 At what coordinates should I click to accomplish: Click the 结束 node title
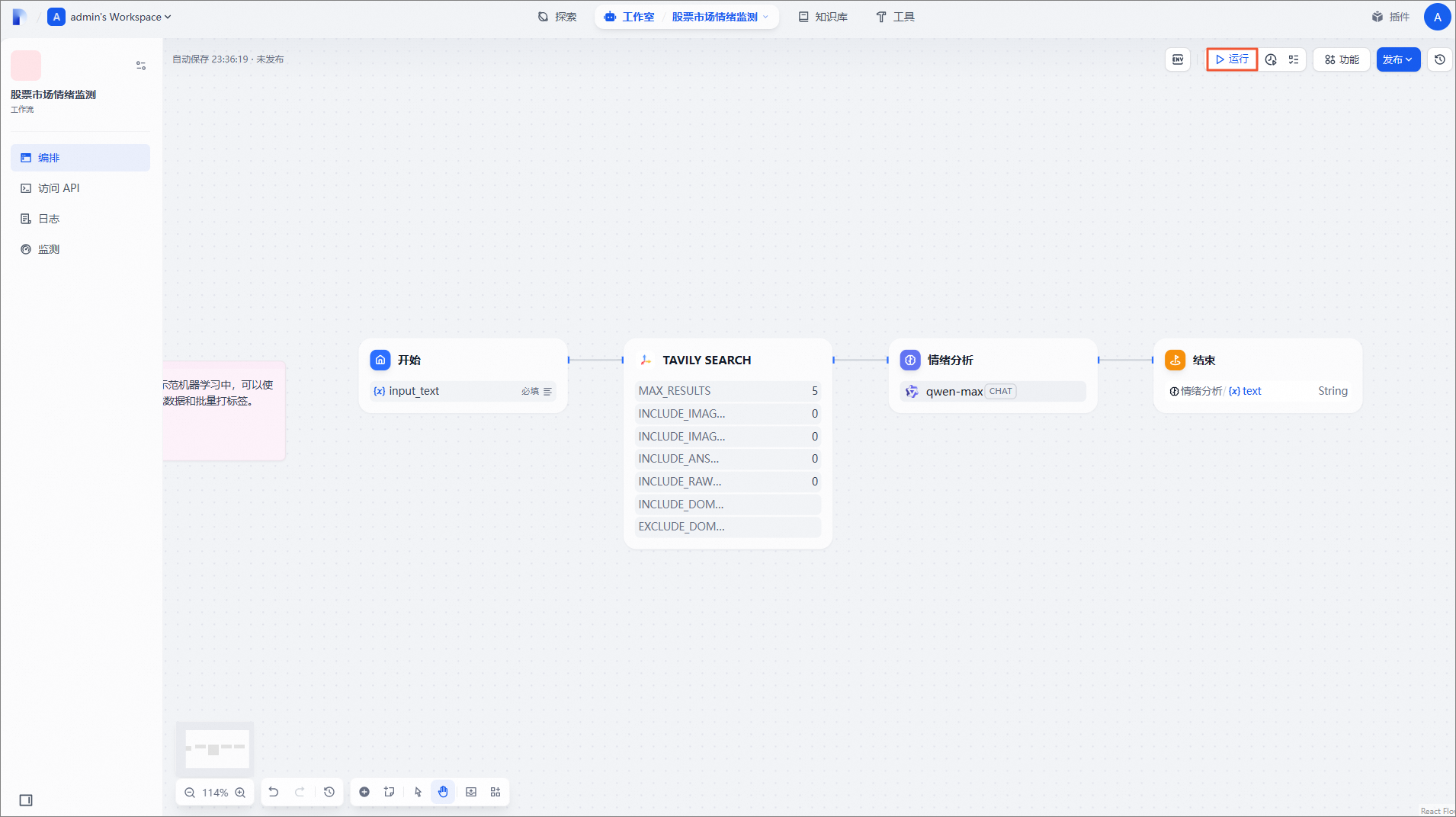(1204, 360)
